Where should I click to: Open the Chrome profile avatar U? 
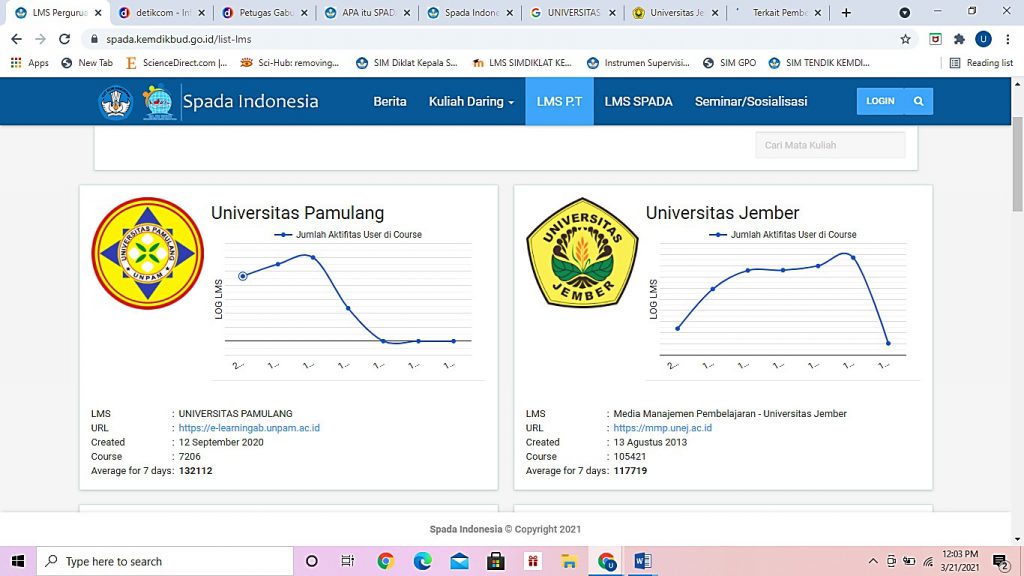(x=983, y=39)
